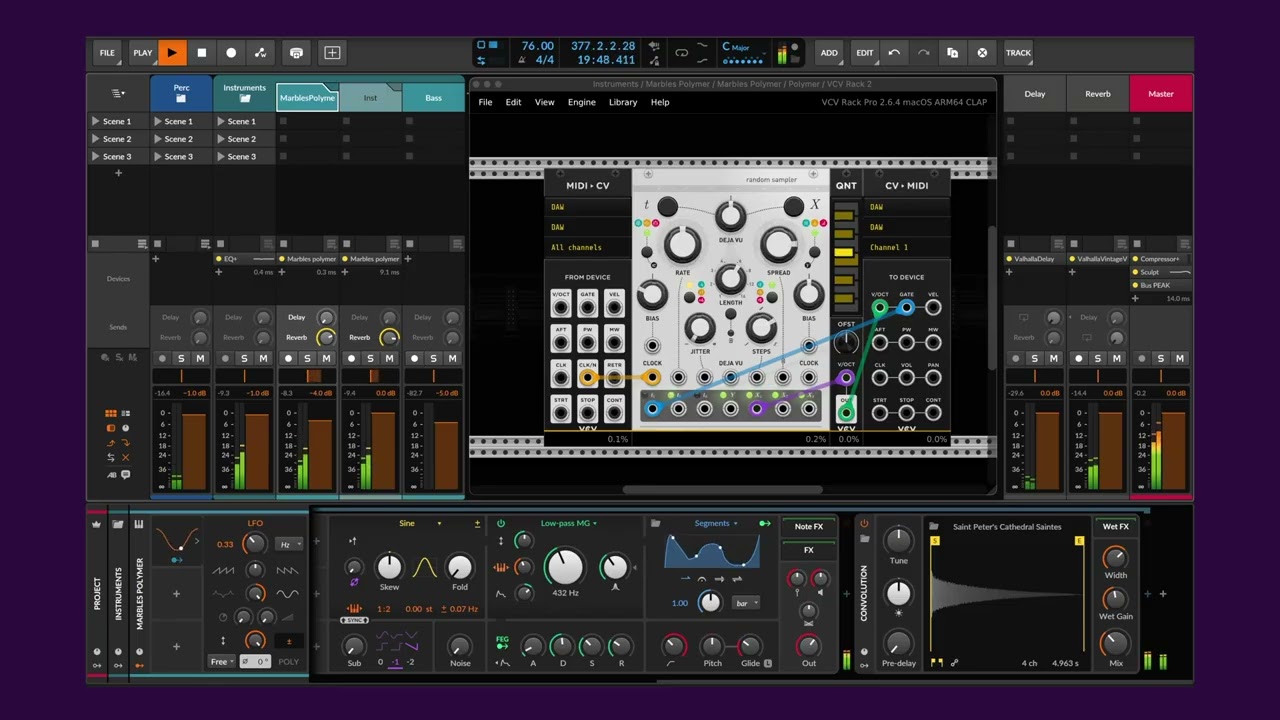Open the Sine oscillator type dropdown

pyautogui.click(x=418, y=523)
